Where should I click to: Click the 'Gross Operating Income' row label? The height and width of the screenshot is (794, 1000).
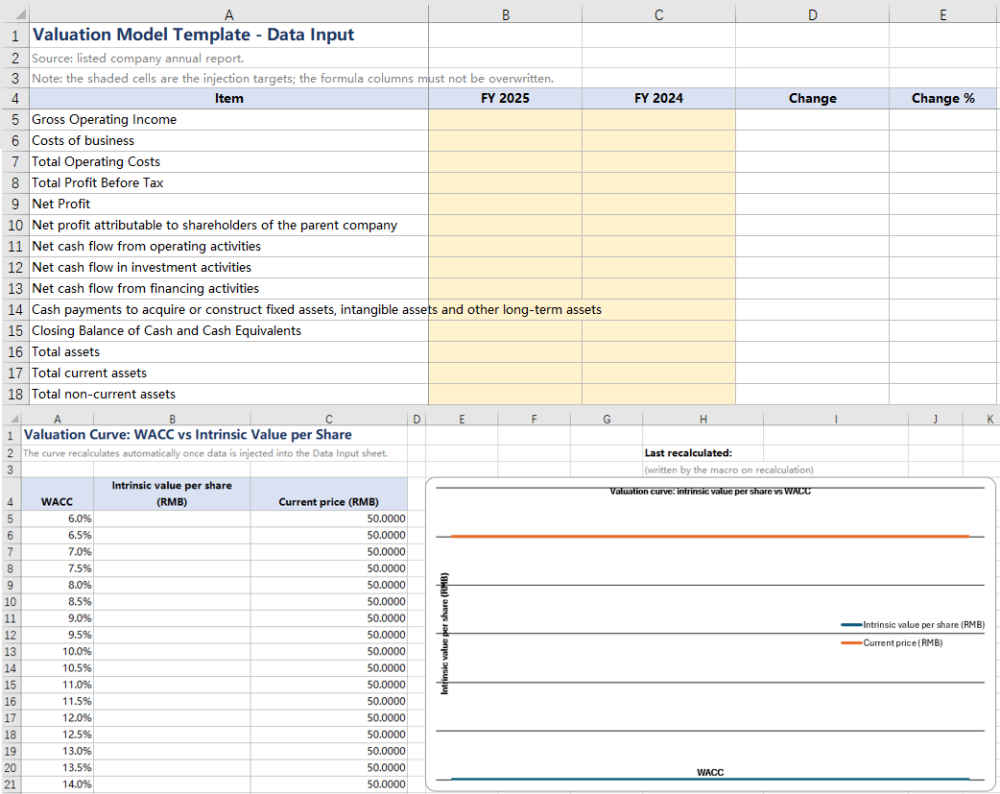(228, 120)
